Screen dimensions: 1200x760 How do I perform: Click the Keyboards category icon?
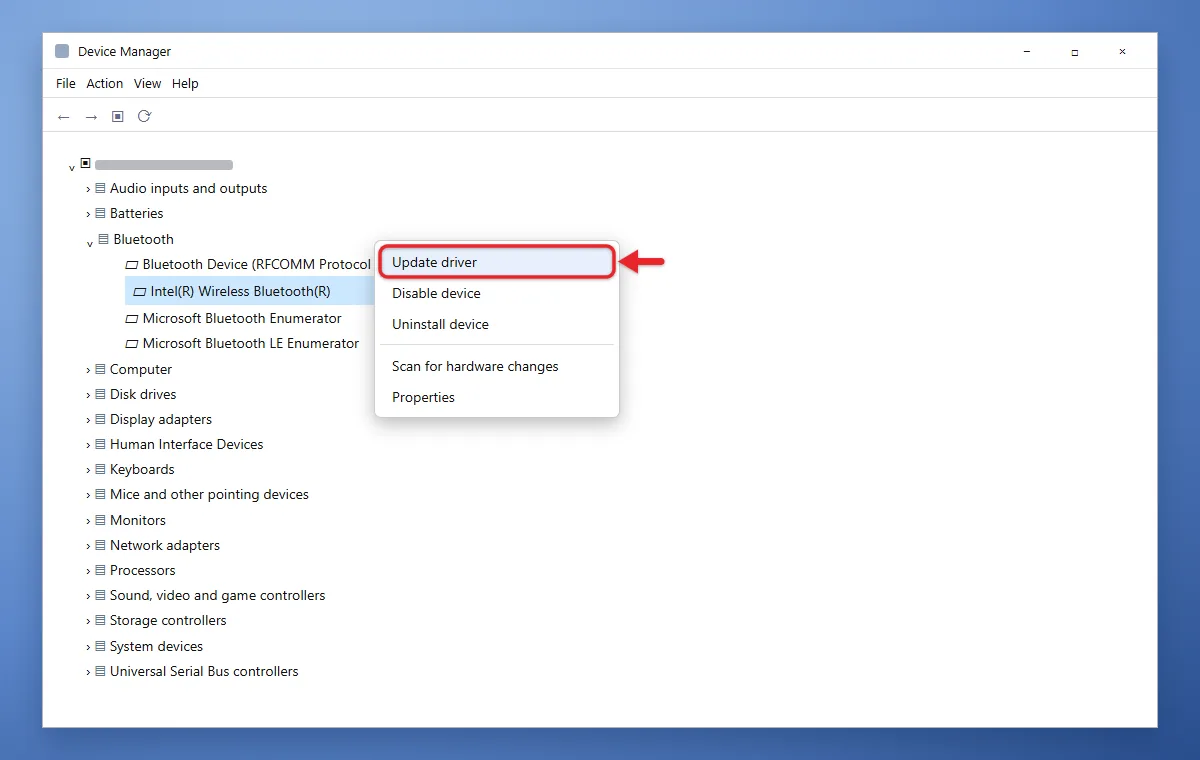[x=100, y=469]
